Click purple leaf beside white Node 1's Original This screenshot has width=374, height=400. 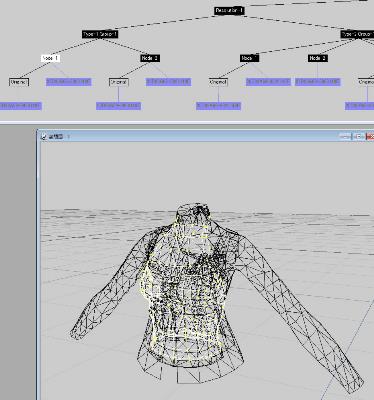point(69,82)
